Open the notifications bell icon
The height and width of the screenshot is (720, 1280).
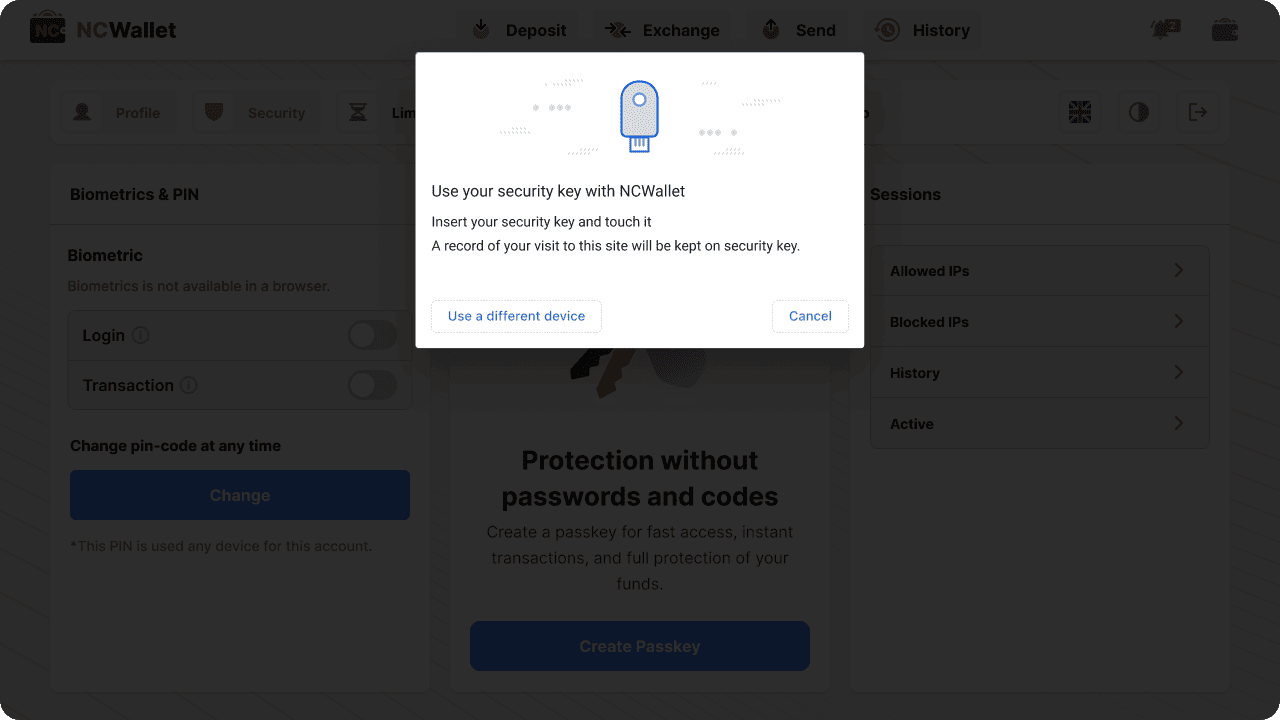point(1165,30)
